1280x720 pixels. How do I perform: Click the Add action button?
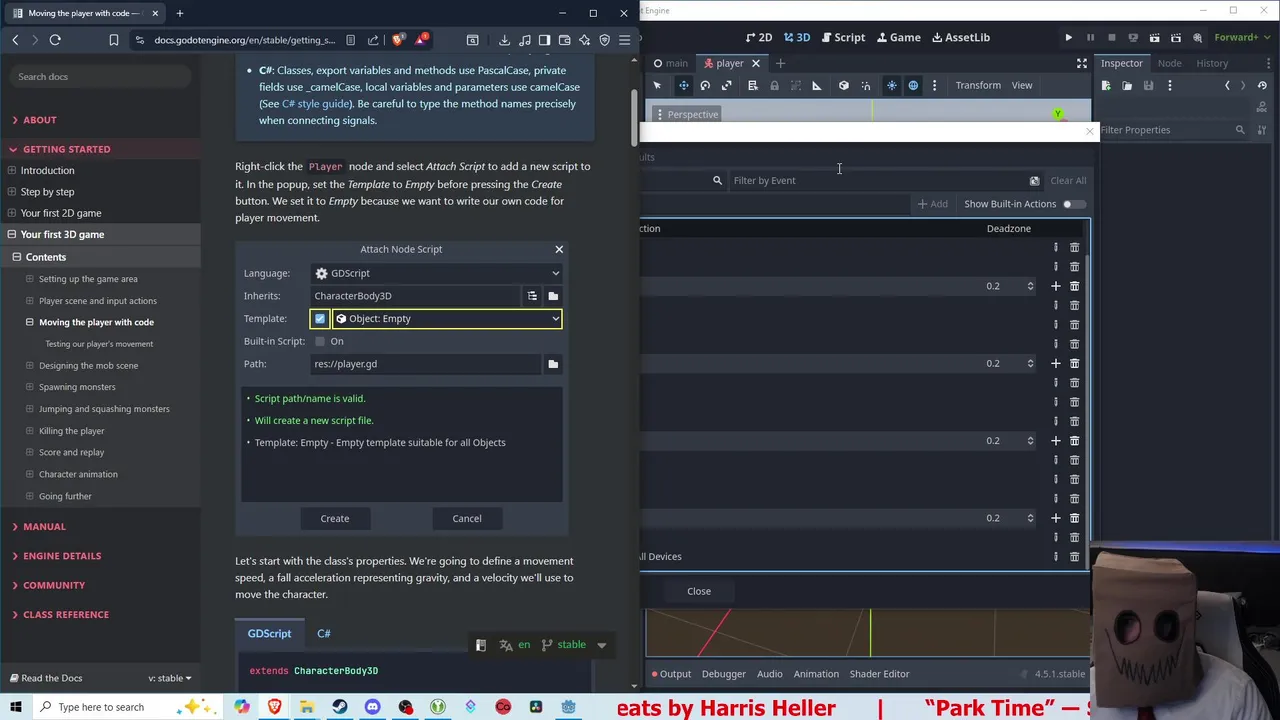[x=932, y=204]
